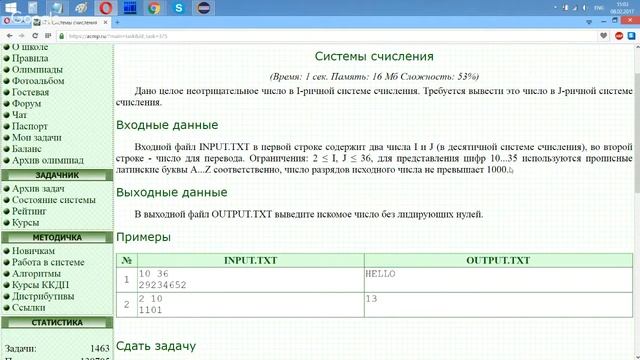Open the Гостевая page
This screenshot has width=640, height=360.
tap(30, 92)
